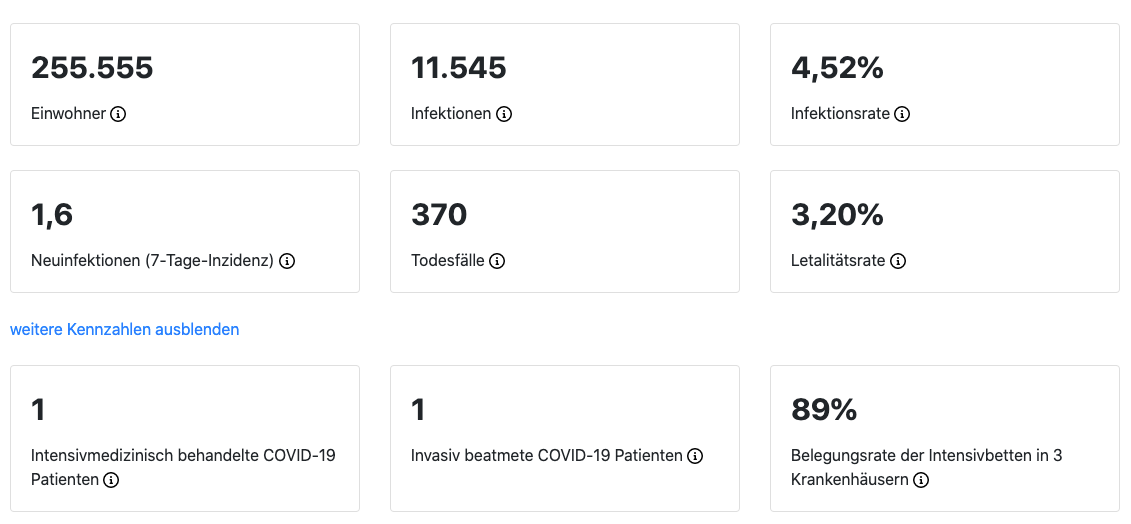Open info icon for Belegungsrate der Intensivbetten

point(921,480)
